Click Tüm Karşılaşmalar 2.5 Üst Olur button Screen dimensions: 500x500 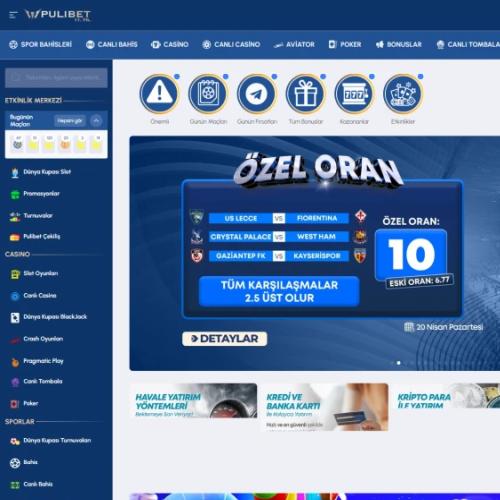[x=279, y=291]
